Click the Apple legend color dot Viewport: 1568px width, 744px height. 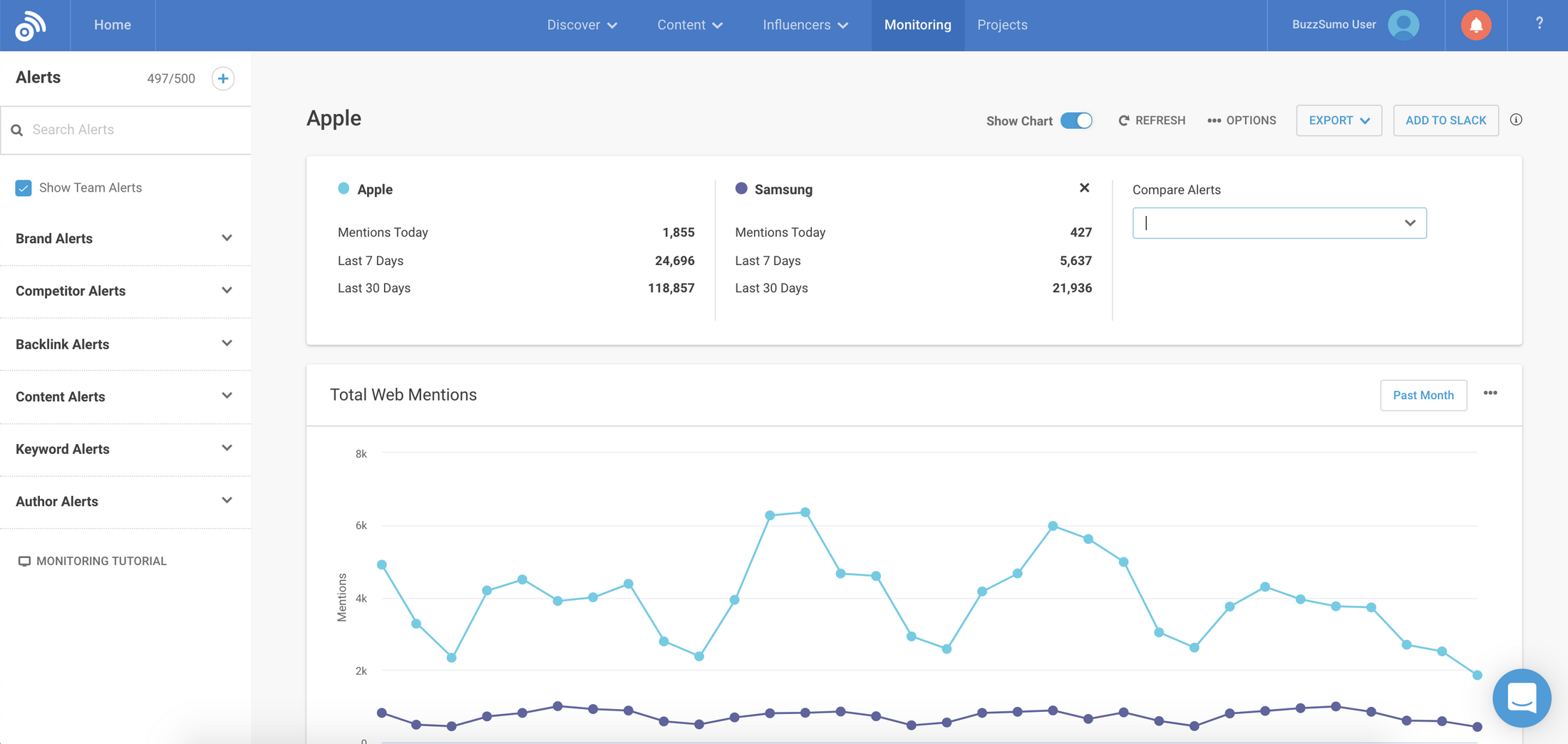point(345,188)
